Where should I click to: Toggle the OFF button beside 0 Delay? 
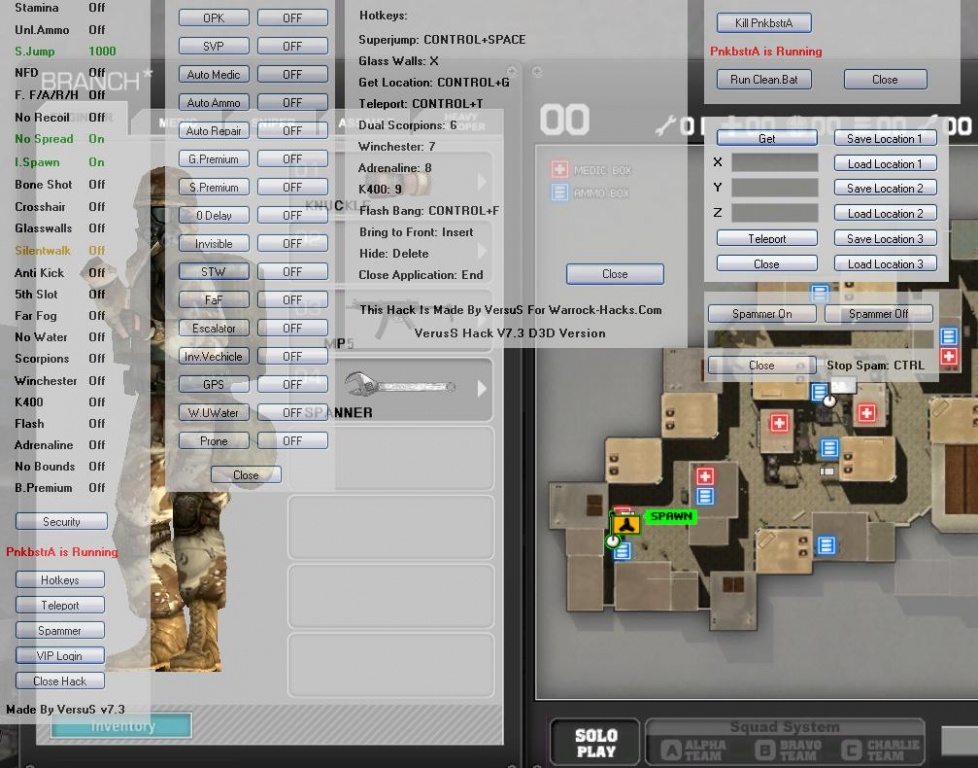[293, 215]
